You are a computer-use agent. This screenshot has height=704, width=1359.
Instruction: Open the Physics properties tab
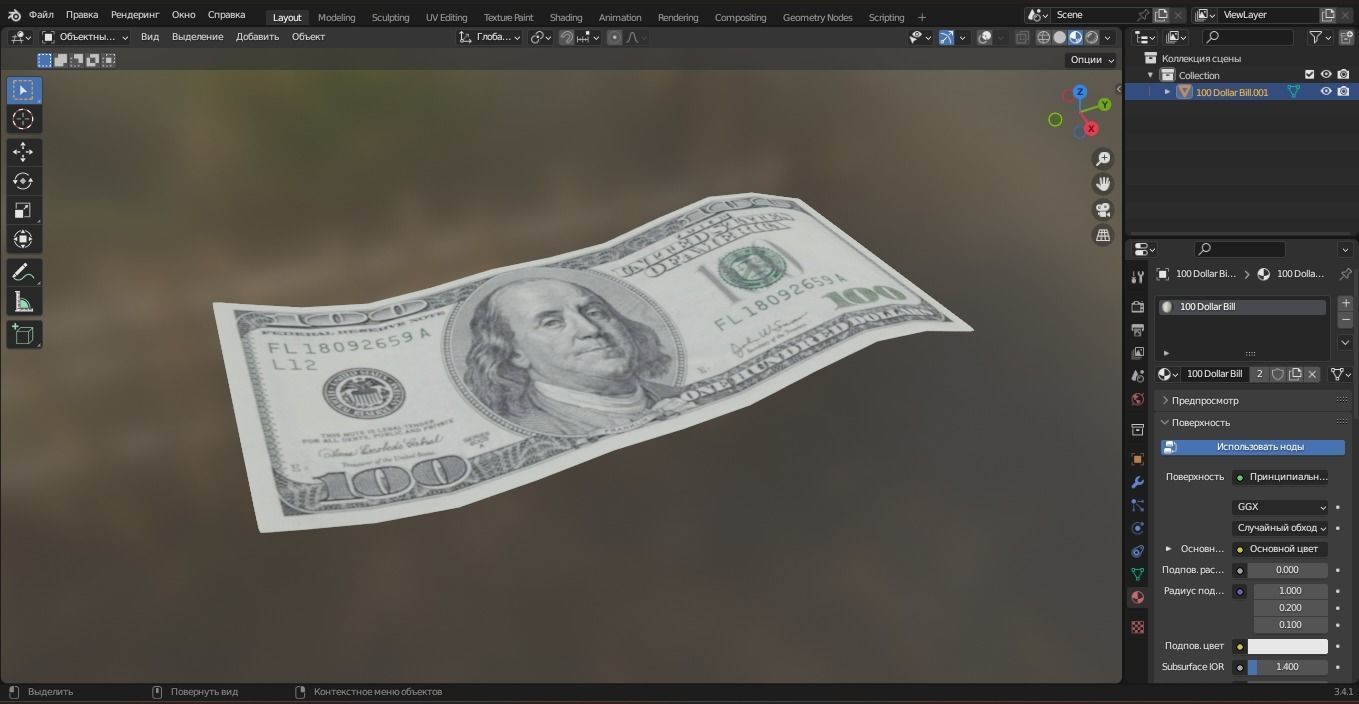[1137, 527]
